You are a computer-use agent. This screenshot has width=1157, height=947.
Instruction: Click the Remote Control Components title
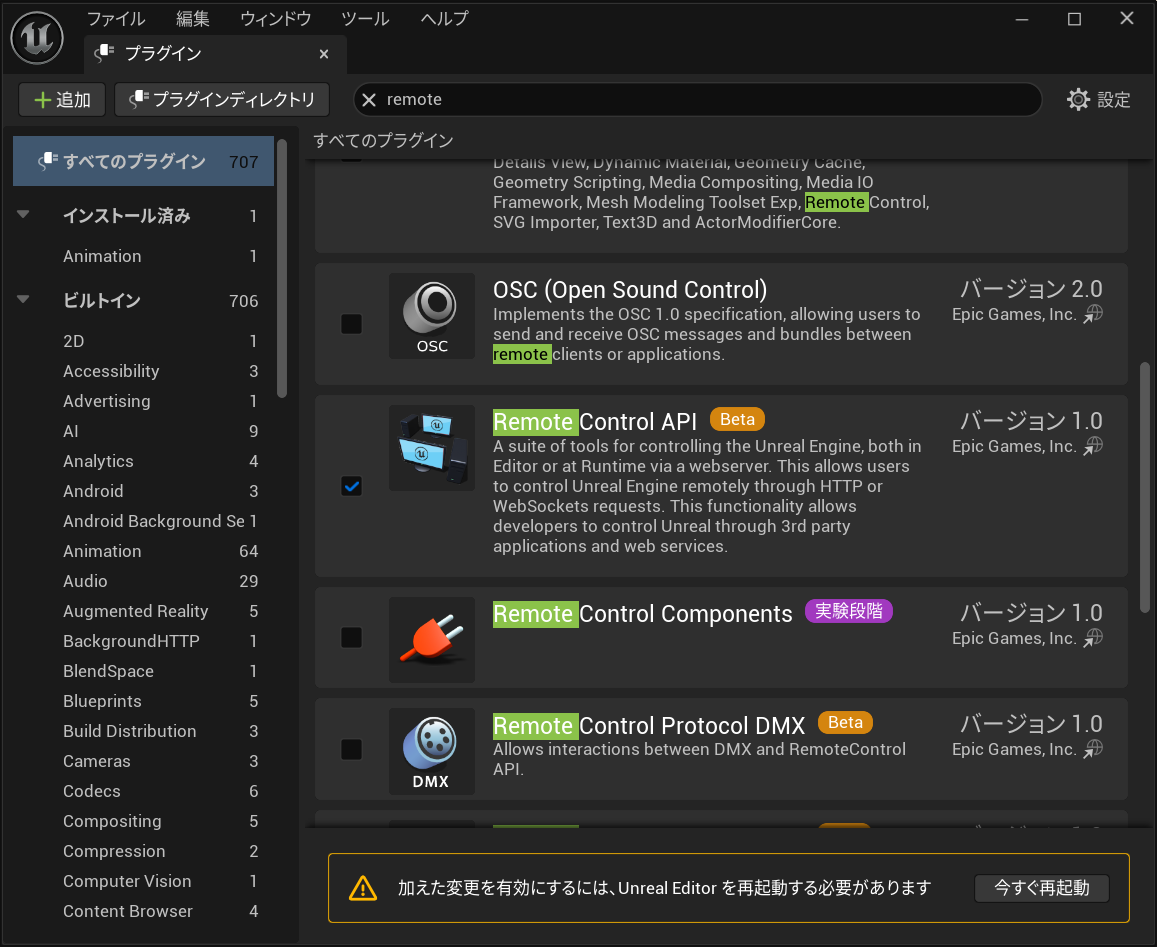pyautogui.click(x=643, y=613)
